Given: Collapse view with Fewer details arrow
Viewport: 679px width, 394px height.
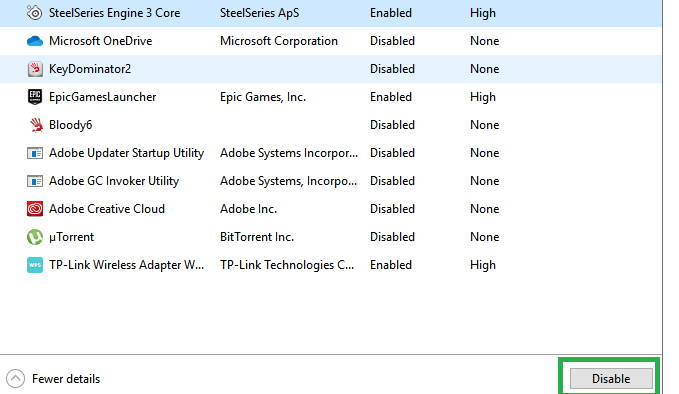Looking at the screenshot, I should pos(16,378).
